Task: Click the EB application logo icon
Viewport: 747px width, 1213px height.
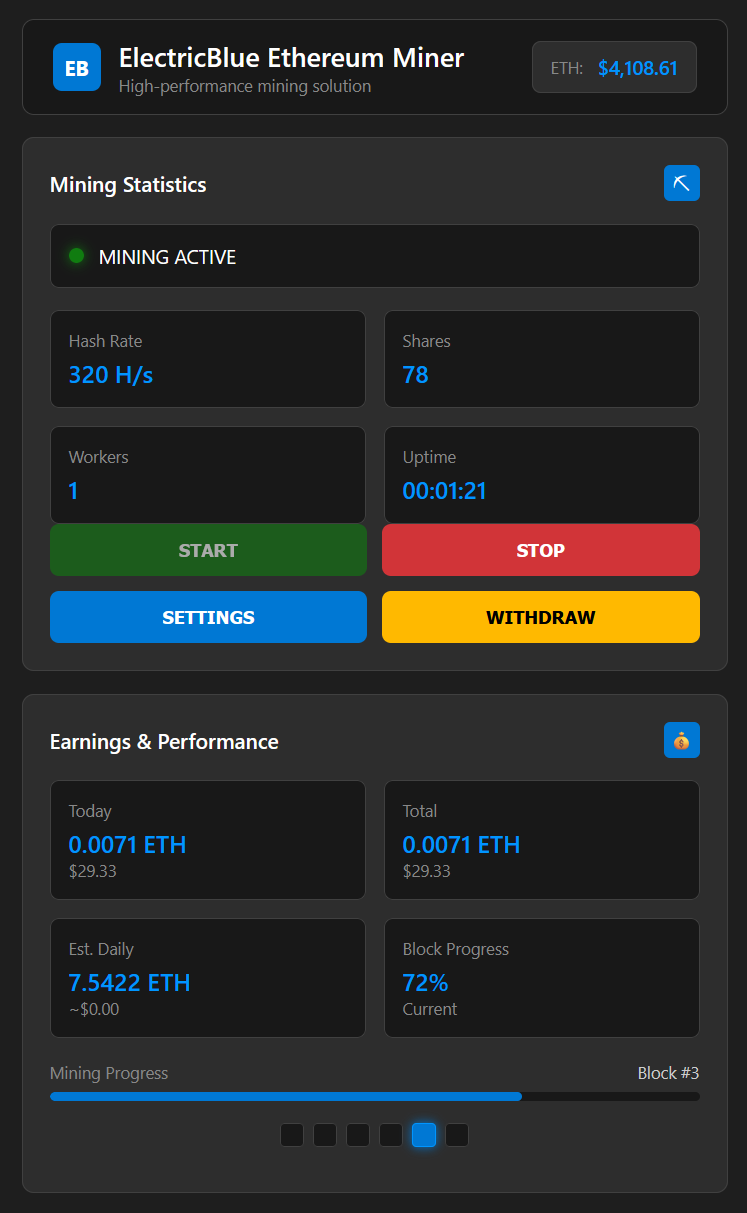Action: 77,67
